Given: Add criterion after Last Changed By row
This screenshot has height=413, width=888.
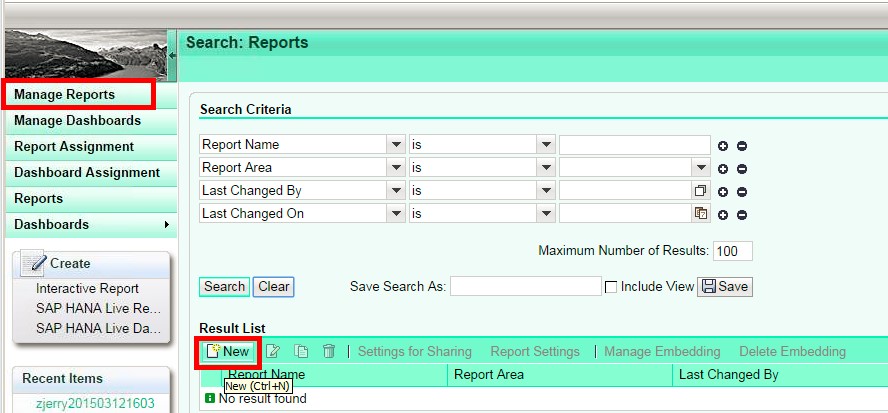Looking at the screenshot, I should (723, 192).
